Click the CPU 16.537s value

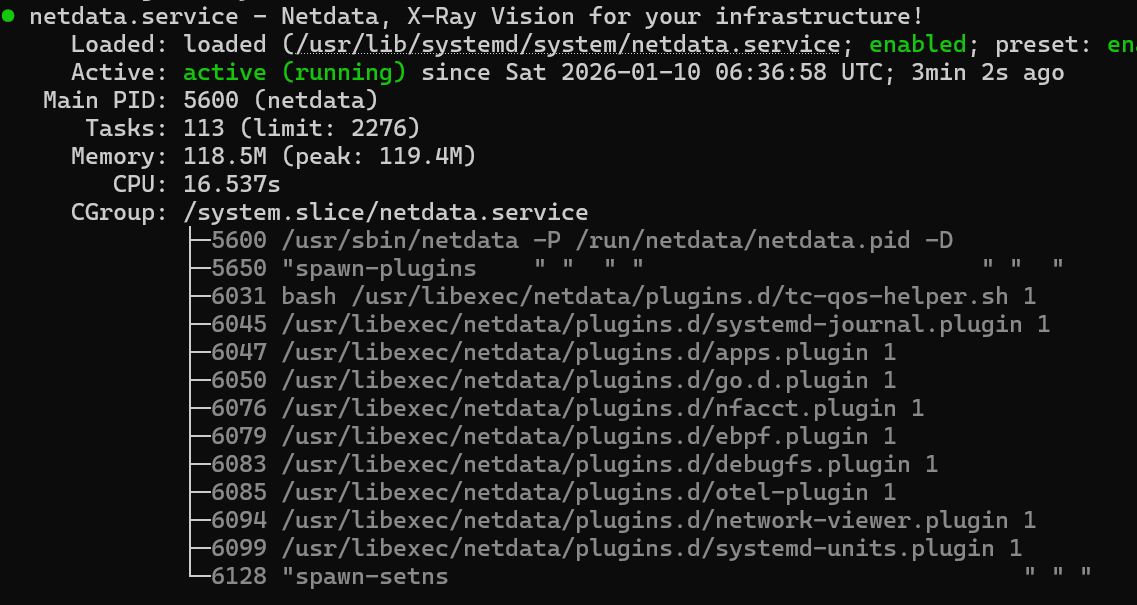pyautogui.click(x=232, y=185)
